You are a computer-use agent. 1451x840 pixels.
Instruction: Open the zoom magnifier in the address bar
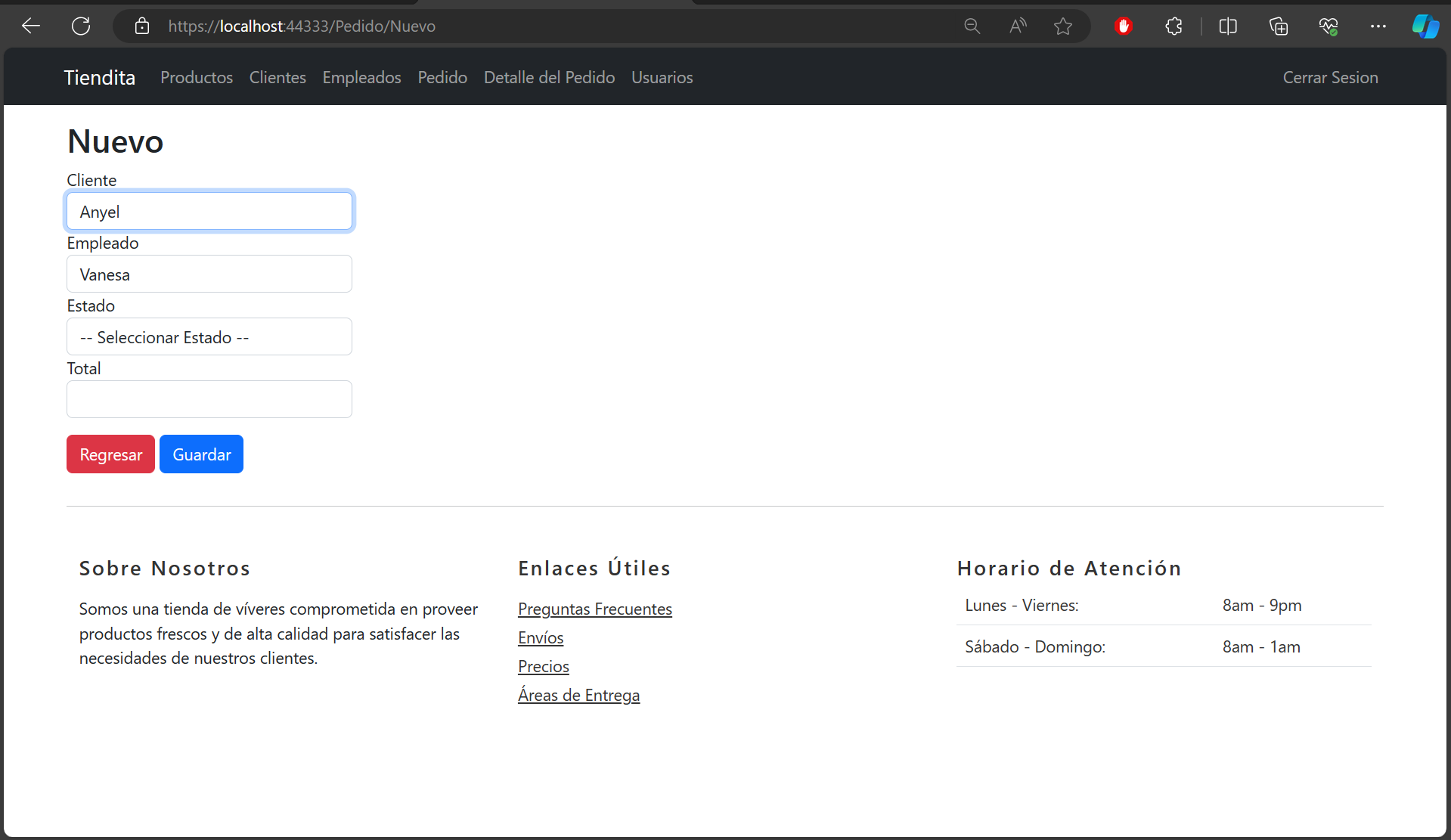tap(972, 26)
